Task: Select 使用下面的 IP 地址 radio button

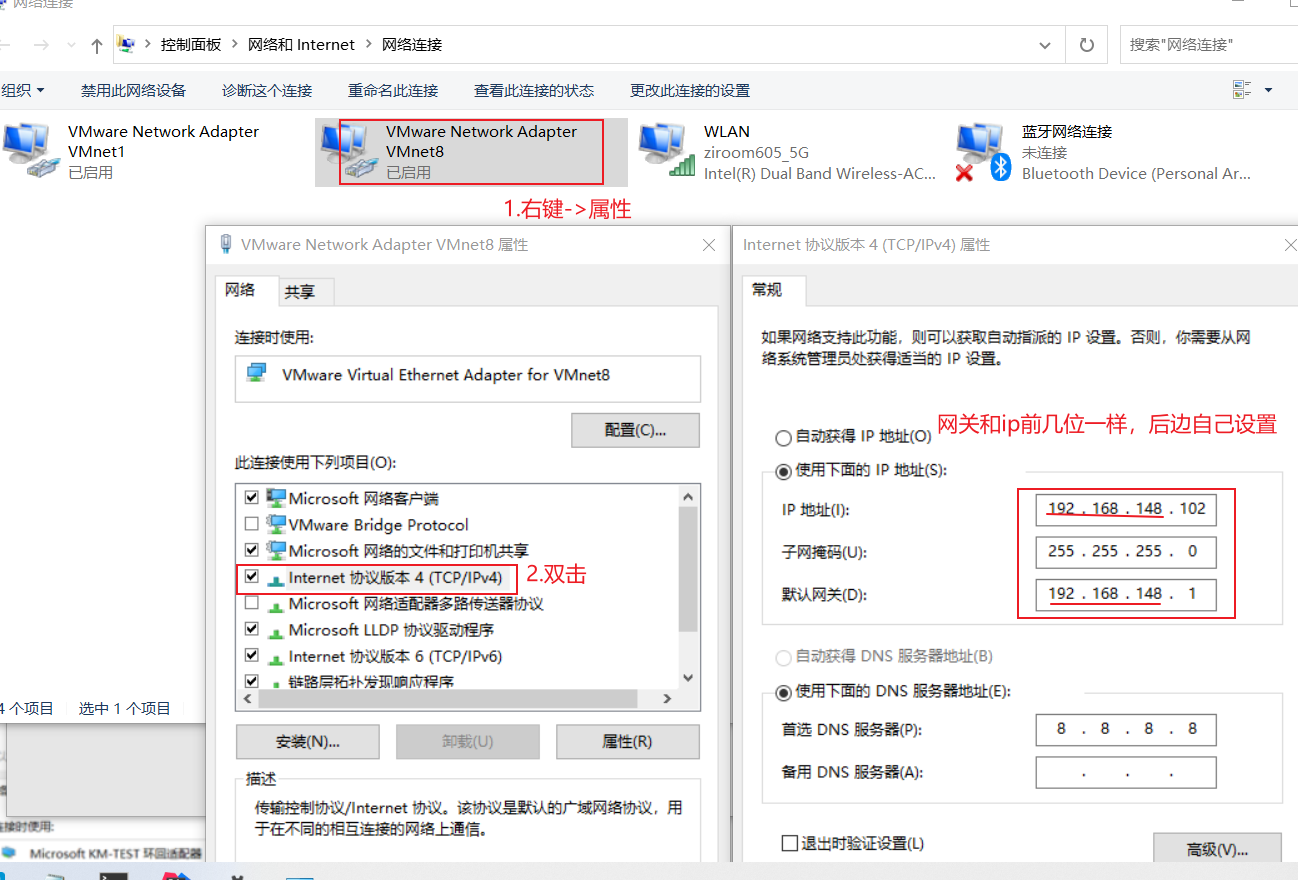Action: point(784,470)
